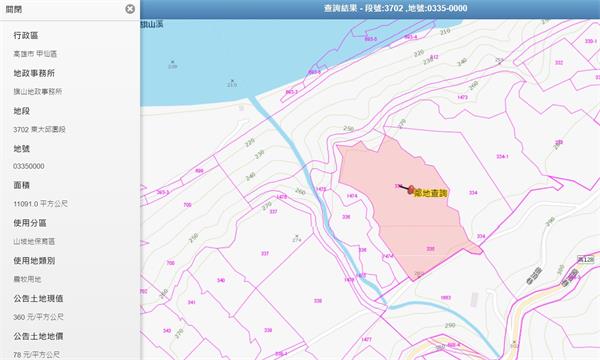Select the 高128 road shield marker
Viewport: 600px width, 360px height.
pyautogui.click(x=586, y=259)
